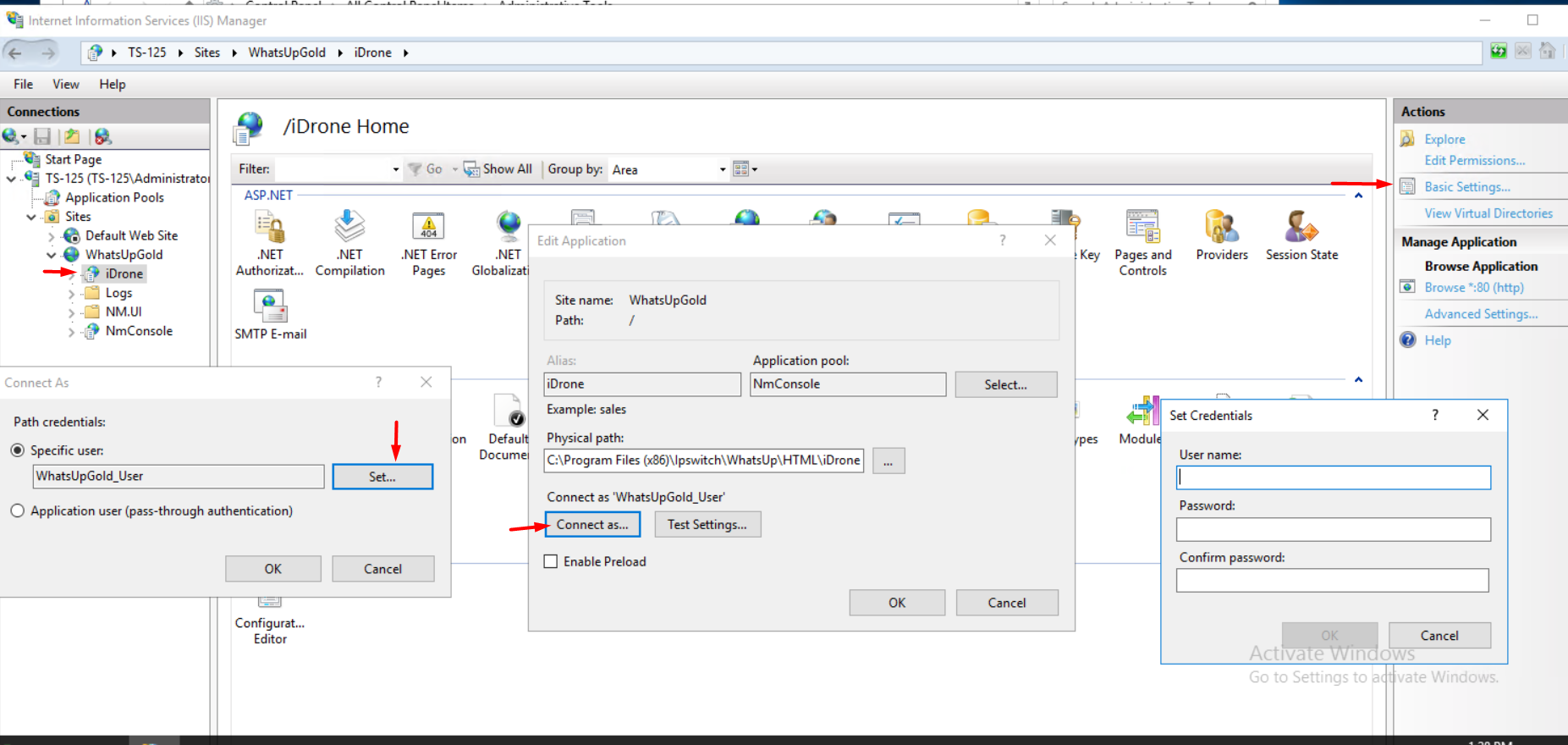Image resolution: width=1568 pixels, height=745 pixels.
Task: Click View Virtual Directories link
Action: 1488,213
